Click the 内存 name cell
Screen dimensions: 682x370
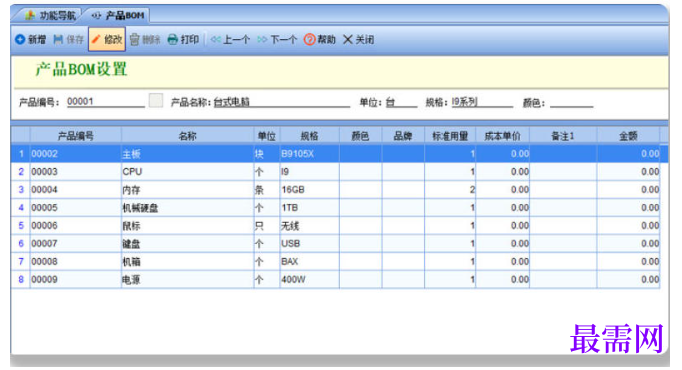coord(187,190)
